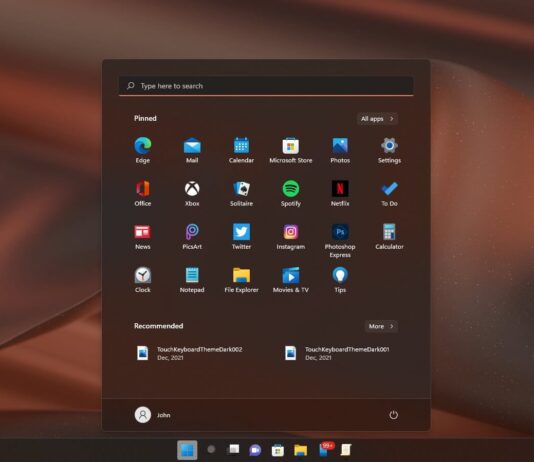Image resolution: width=534 pixels, height=462 pixels.
Task: Open the Xbox app
Action: [x=192, y=193]
